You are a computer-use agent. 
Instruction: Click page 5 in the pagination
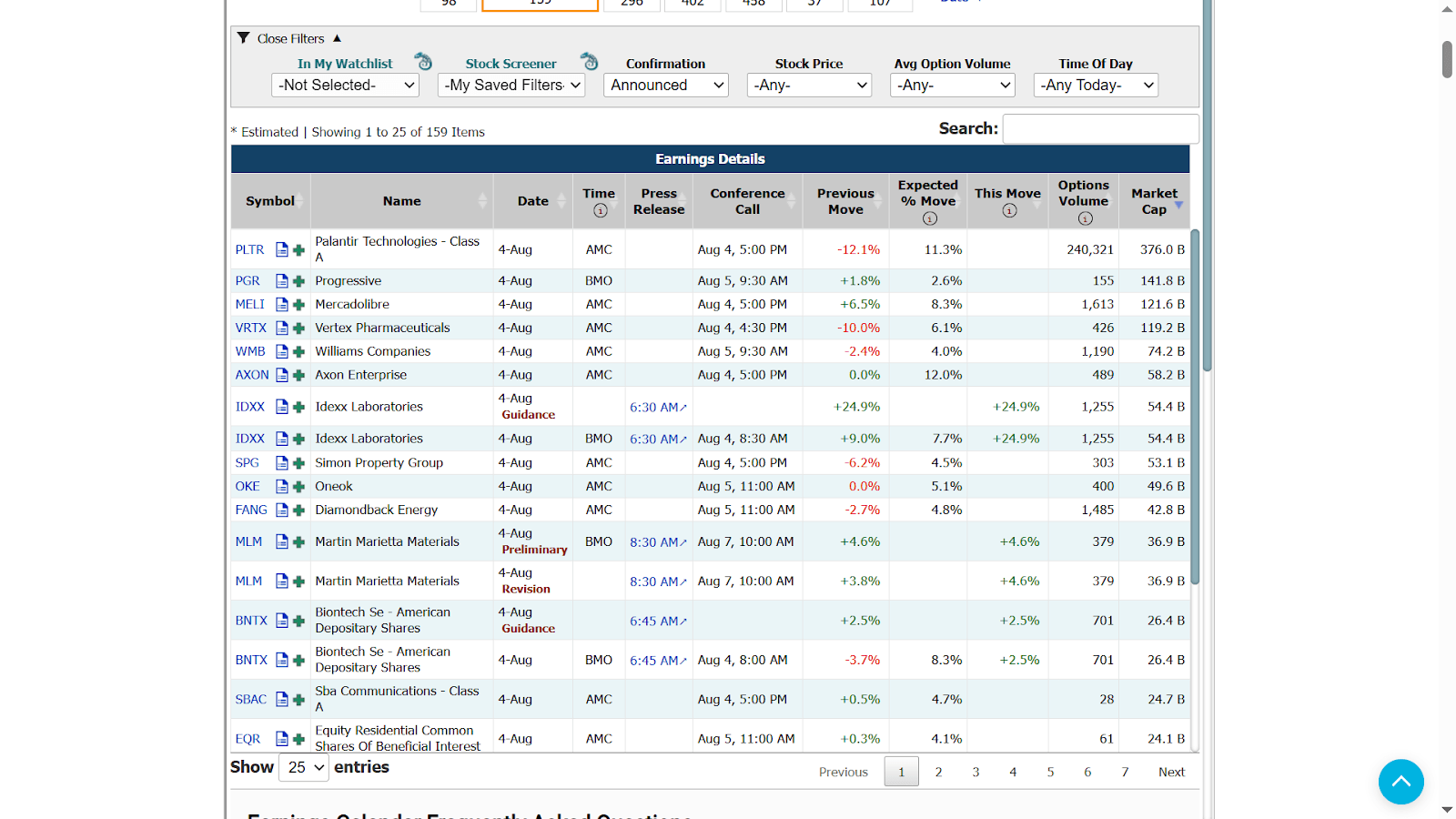(x=1051, y=772)
